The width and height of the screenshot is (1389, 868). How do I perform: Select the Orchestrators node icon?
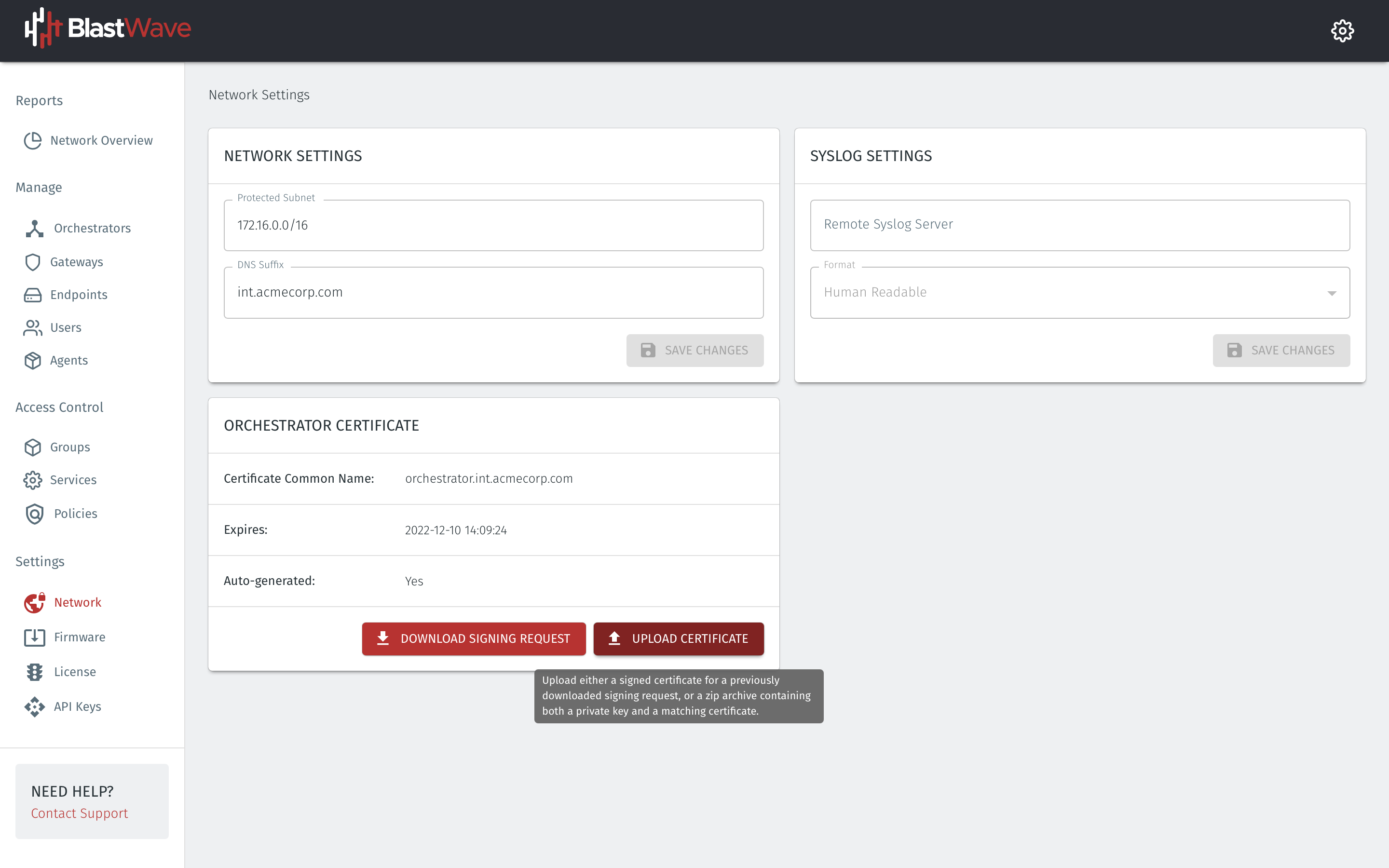coord(34,228)
